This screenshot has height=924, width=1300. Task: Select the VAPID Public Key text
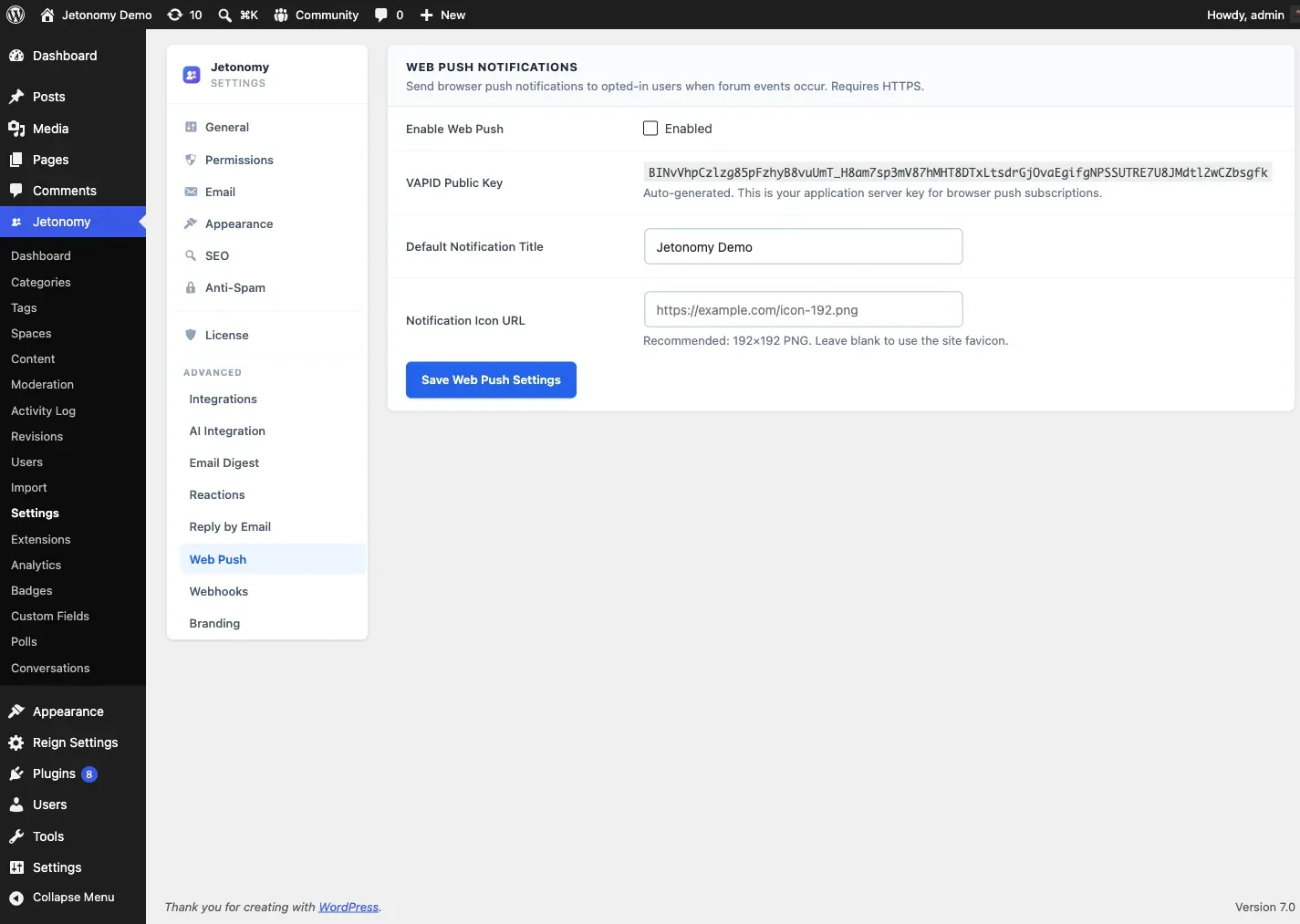[x=958, y=172]
